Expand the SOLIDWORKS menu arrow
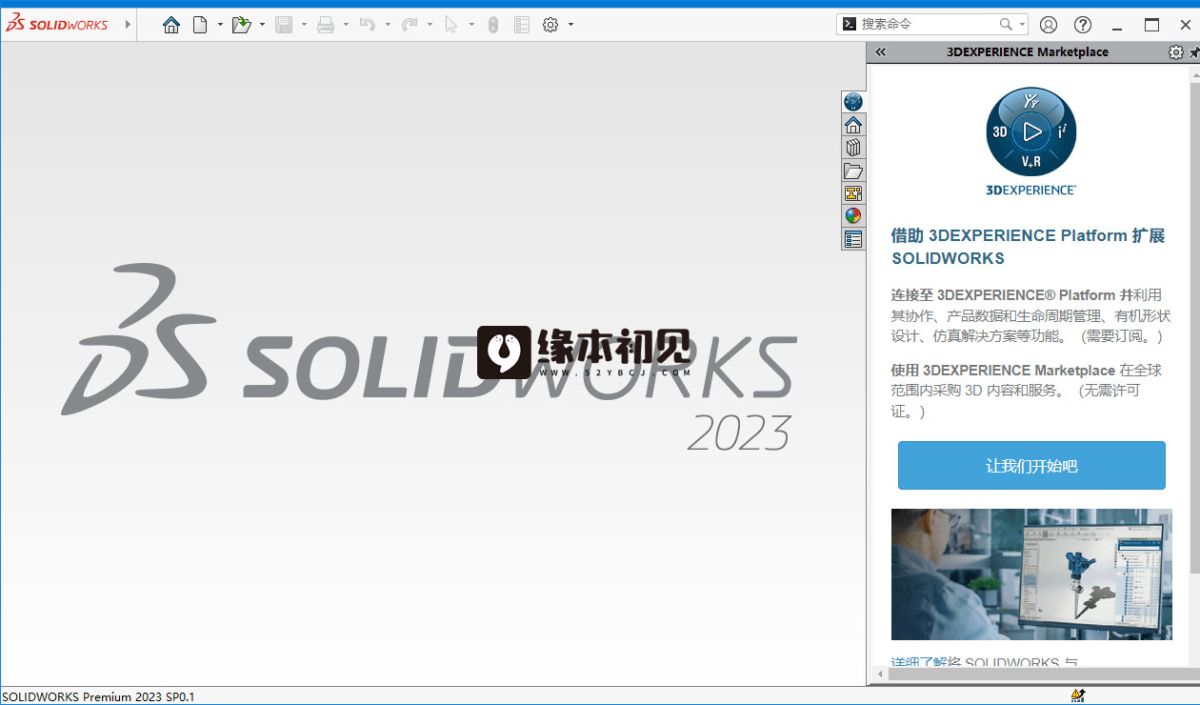1200x705 pixels. pos(128,24)
